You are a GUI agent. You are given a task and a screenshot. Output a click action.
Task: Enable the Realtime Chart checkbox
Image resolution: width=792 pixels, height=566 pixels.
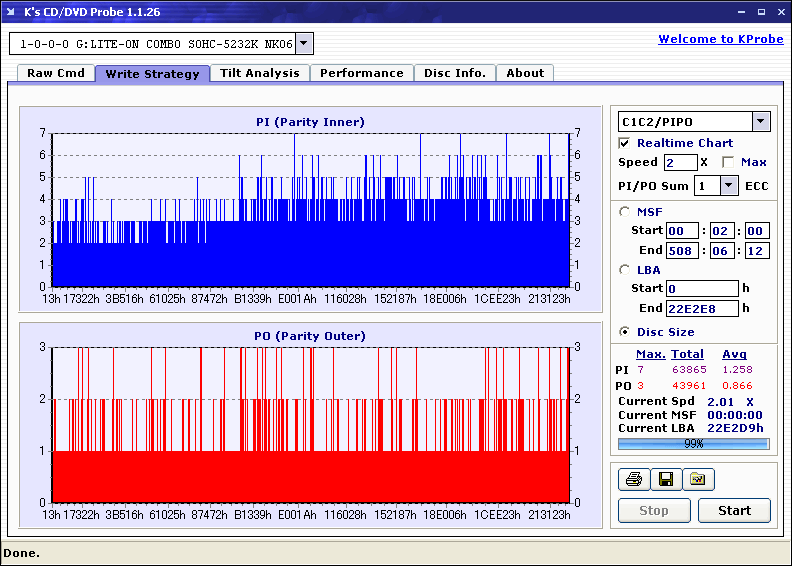click(x=625, y=143)
